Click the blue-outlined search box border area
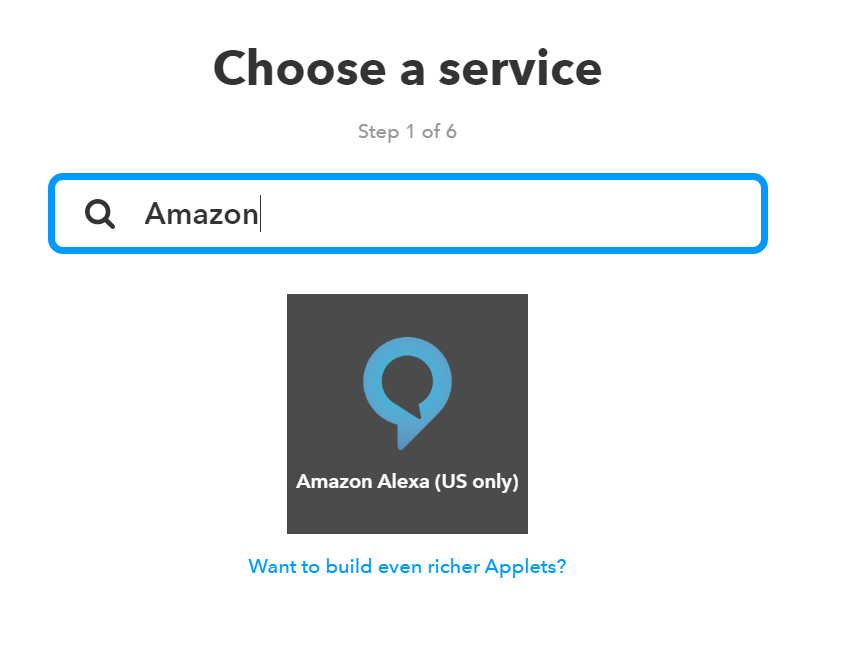This screenshot has width=861, height=651. (408, 177)
